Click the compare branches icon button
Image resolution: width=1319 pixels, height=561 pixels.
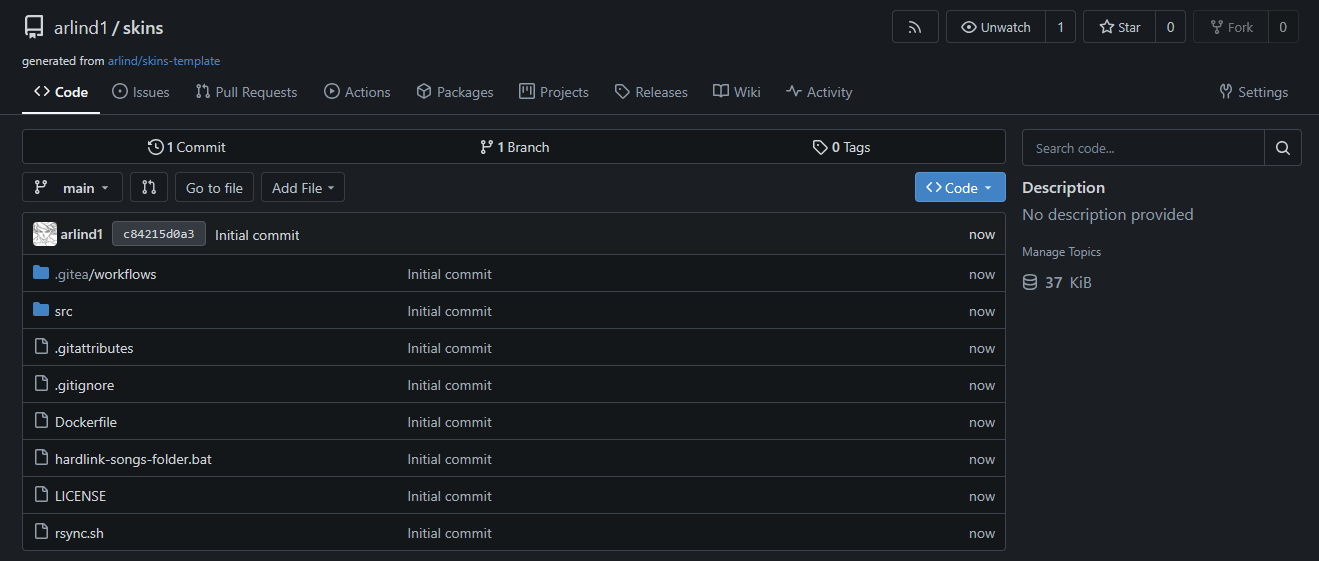[x=149, y=187]
